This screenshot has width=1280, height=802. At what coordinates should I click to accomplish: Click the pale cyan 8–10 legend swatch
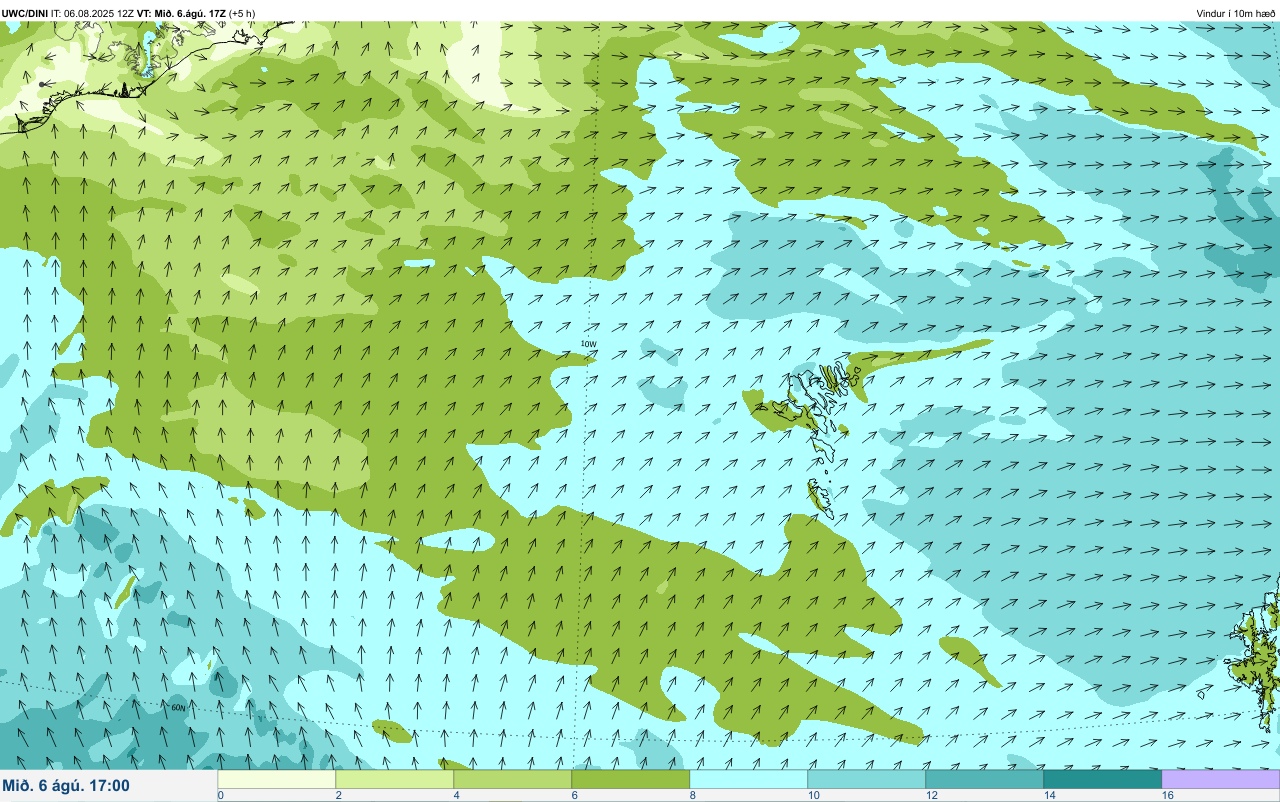tap(748, 779)
